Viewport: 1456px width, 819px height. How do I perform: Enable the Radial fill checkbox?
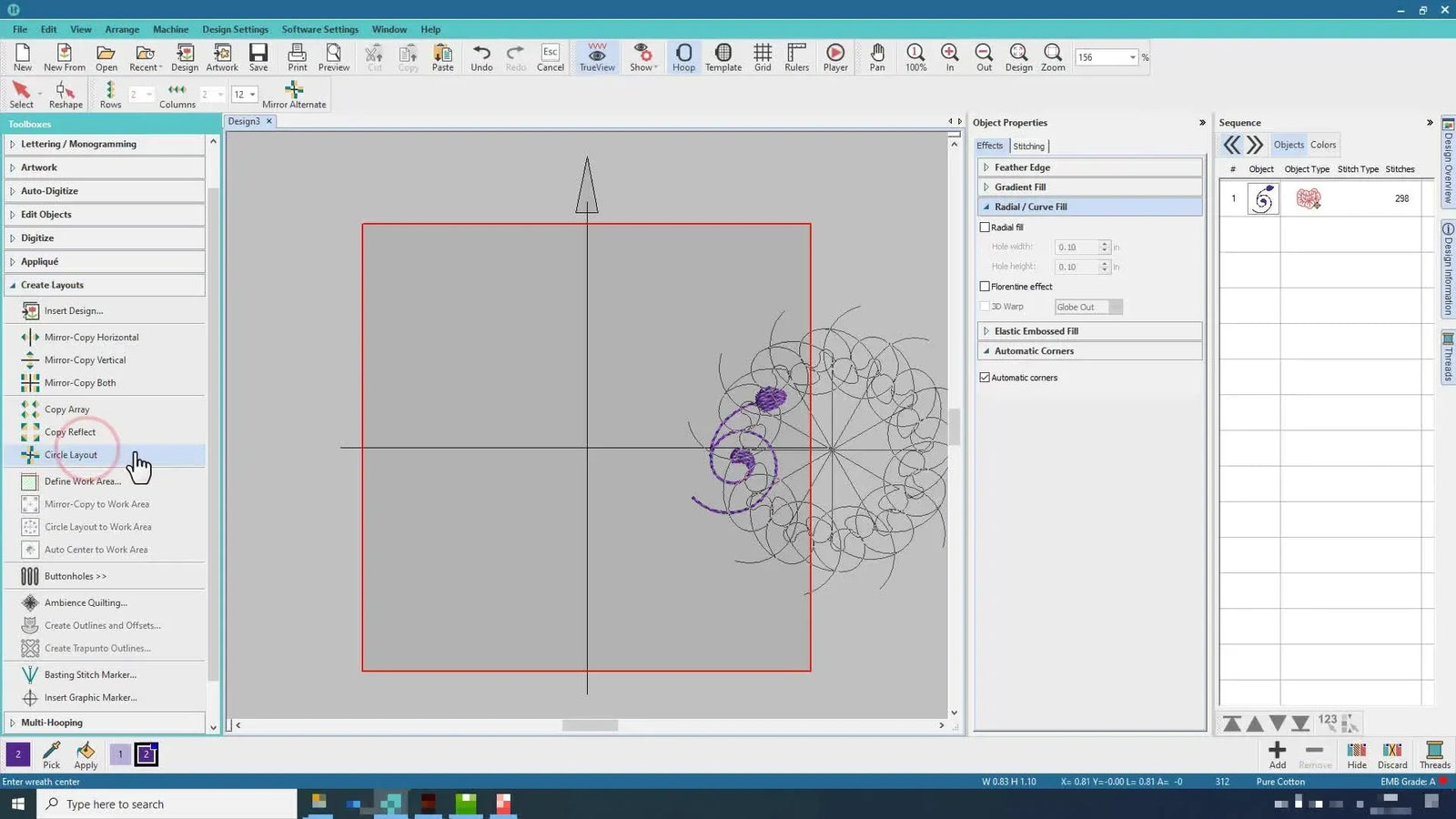click(x=986, y=227)
